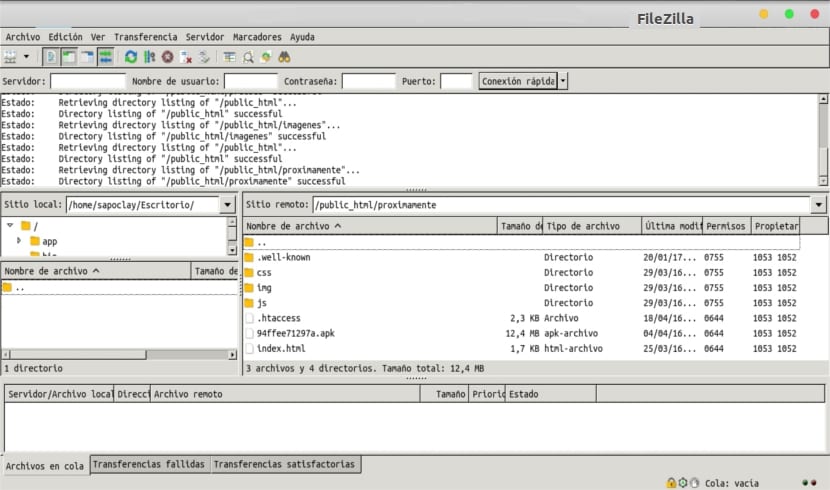Toggle directory comparison magnifier icon
The image size is (830, 490).
coord(248,57)
